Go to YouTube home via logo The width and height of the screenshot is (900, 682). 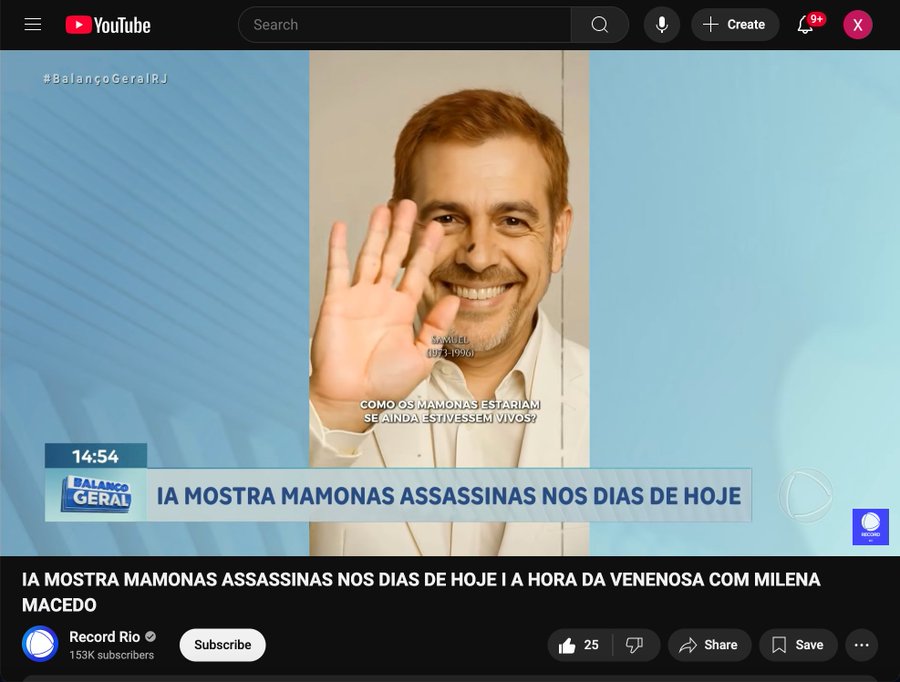(108, 25)
